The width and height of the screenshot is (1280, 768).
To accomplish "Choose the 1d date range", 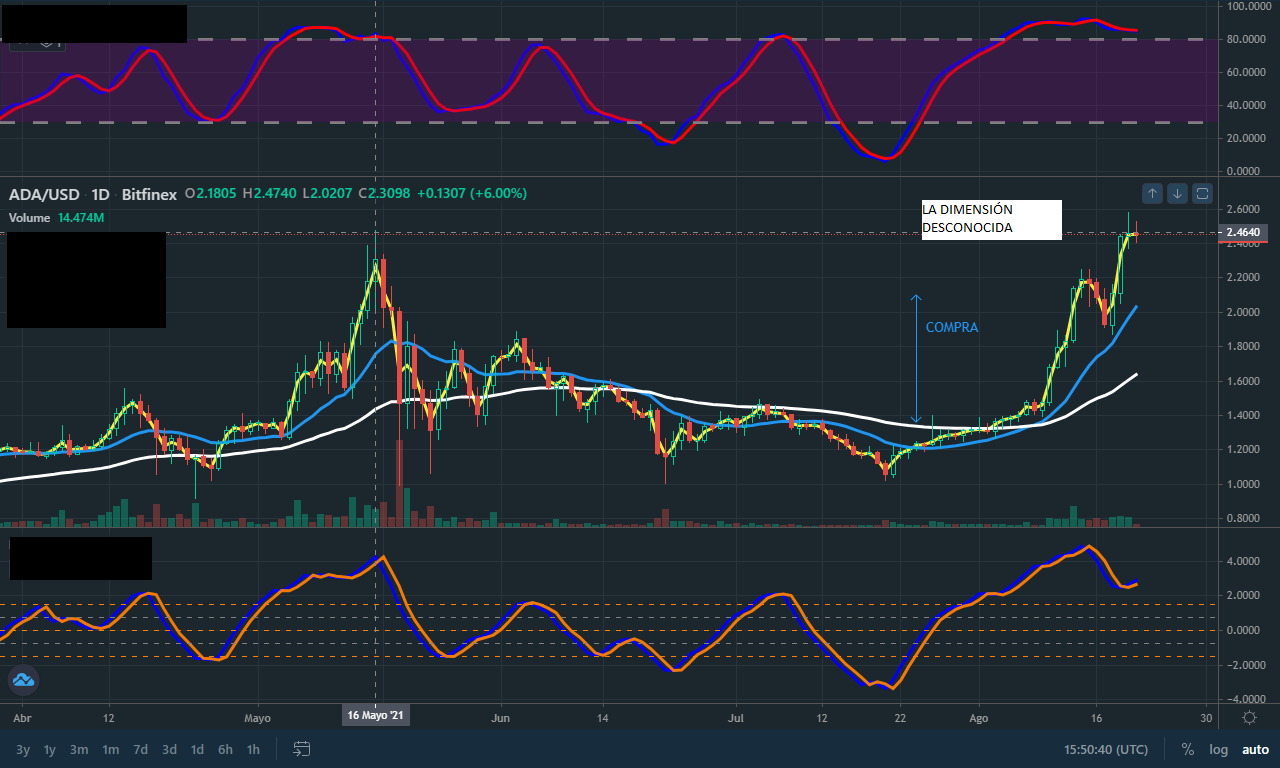I will pyautogui.click(x=198, y=749).
